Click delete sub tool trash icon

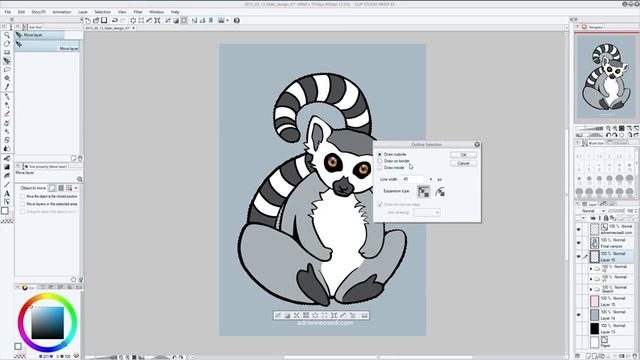[80, 158]
